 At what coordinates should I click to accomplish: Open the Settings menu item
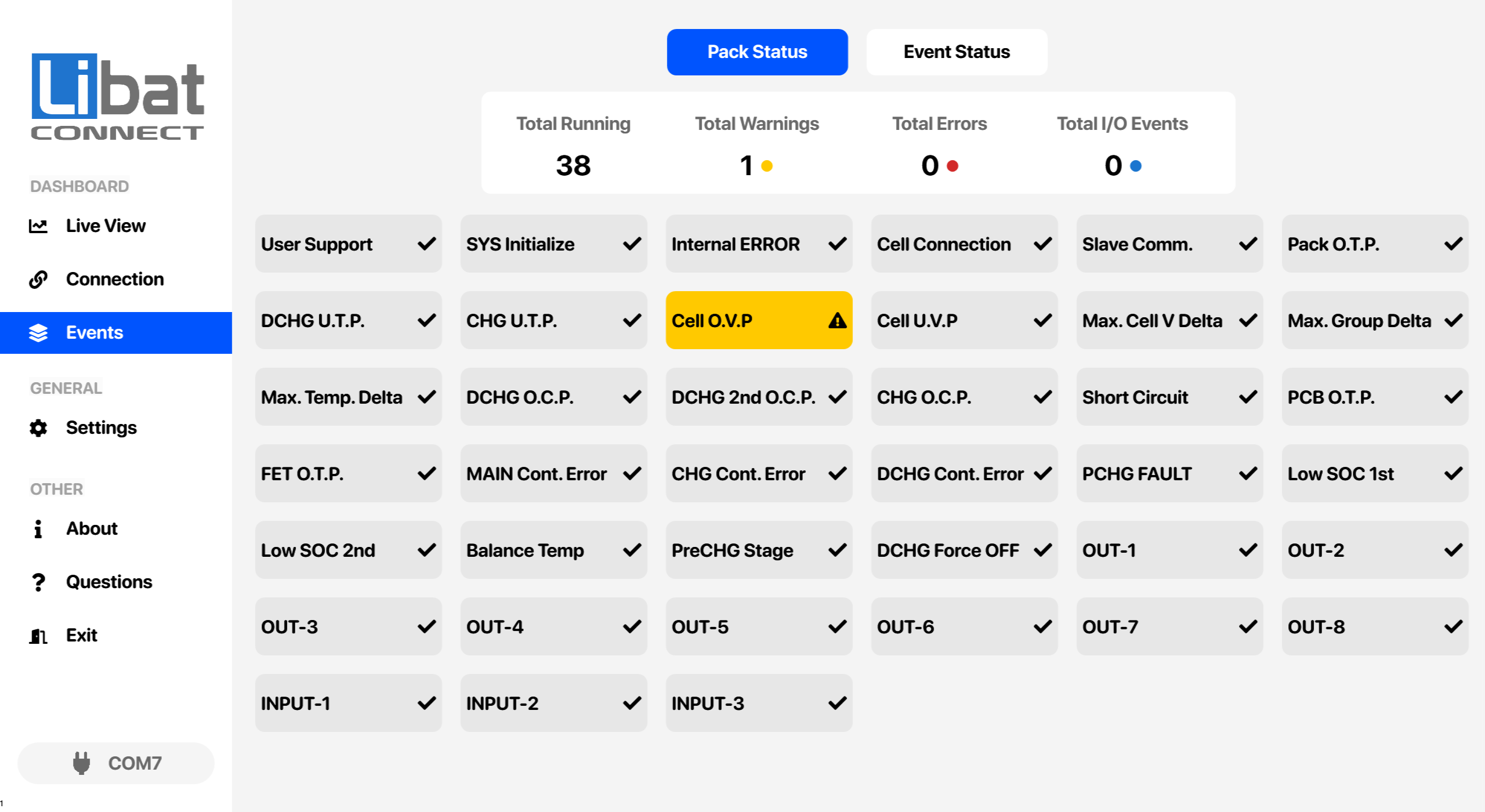coord(116,428)
